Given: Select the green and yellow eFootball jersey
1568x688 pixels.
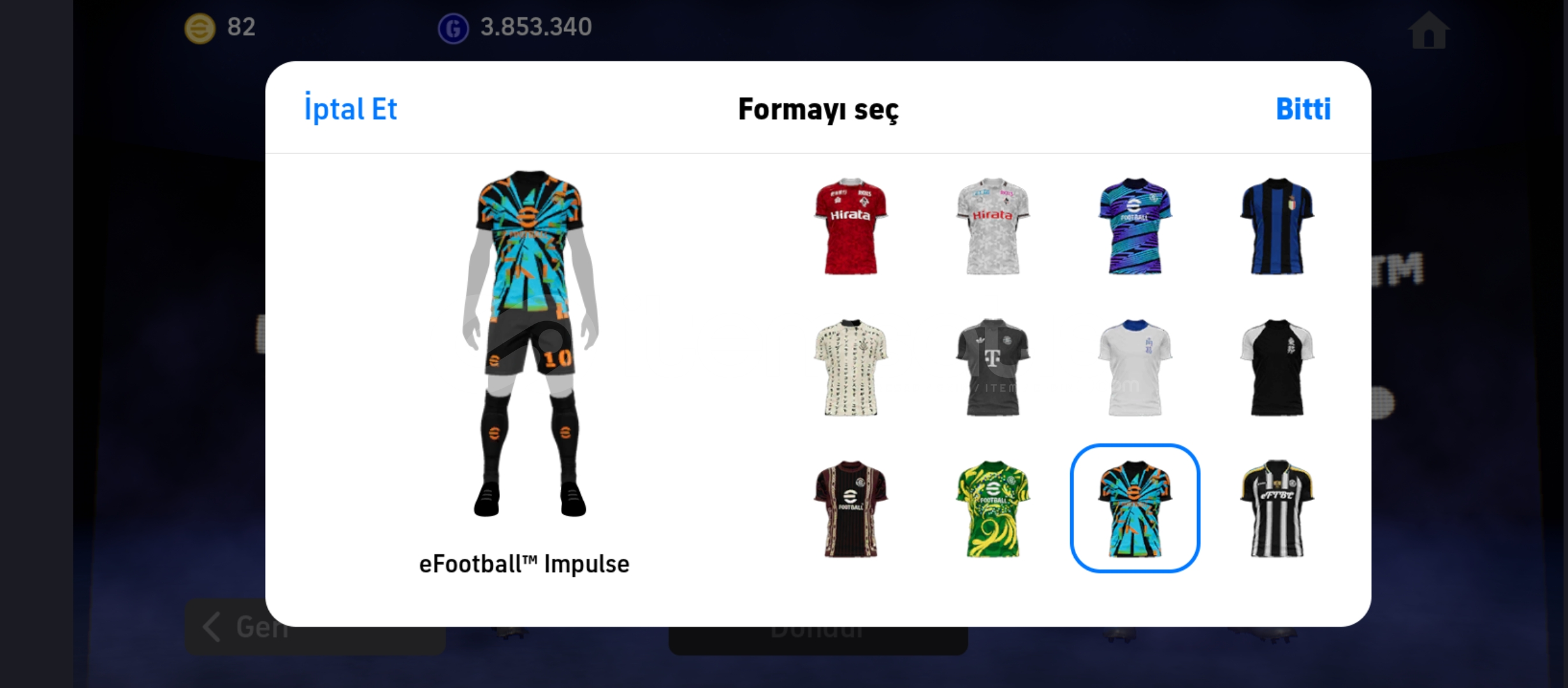Looking at the screenshot, I should click(992, 509).
